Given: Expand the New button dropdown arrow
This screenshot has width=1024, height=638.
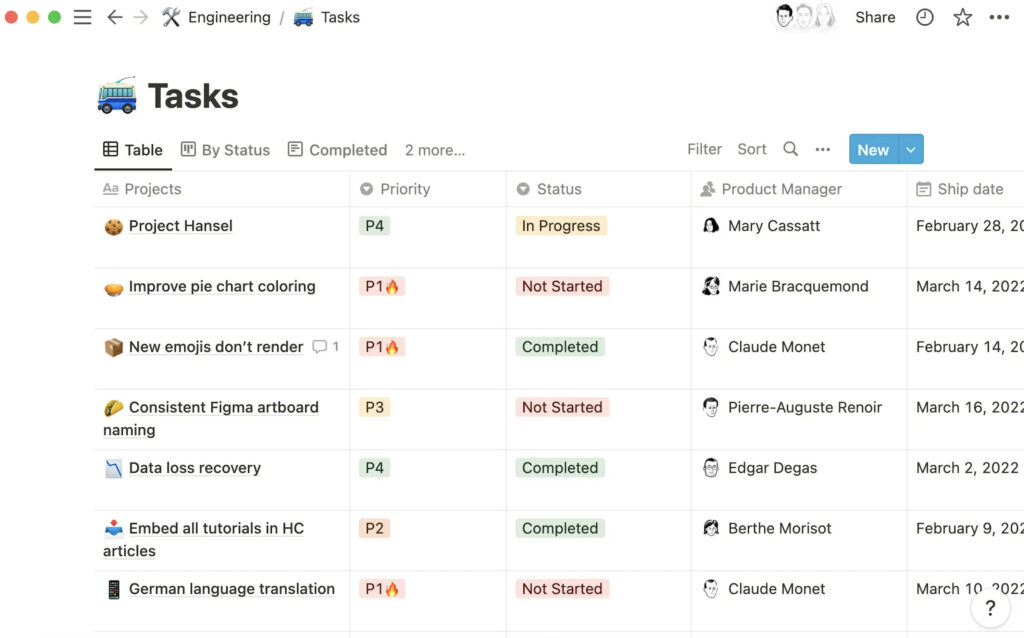Looking at the screenshot, I should 911,150.
